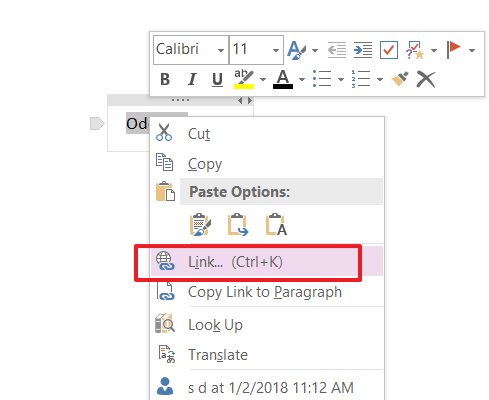Image resolution: width=489 pixels, height=400 pixels.
Task: Click the Delete X icon
Action: tap(426, 79)
